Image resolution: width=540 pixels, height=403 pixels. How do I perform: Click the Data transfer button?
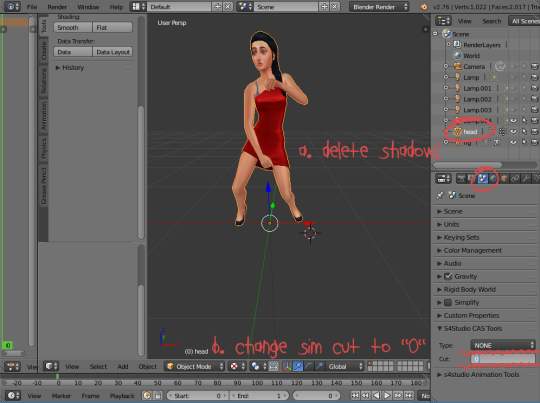click(x=73, y=52)
